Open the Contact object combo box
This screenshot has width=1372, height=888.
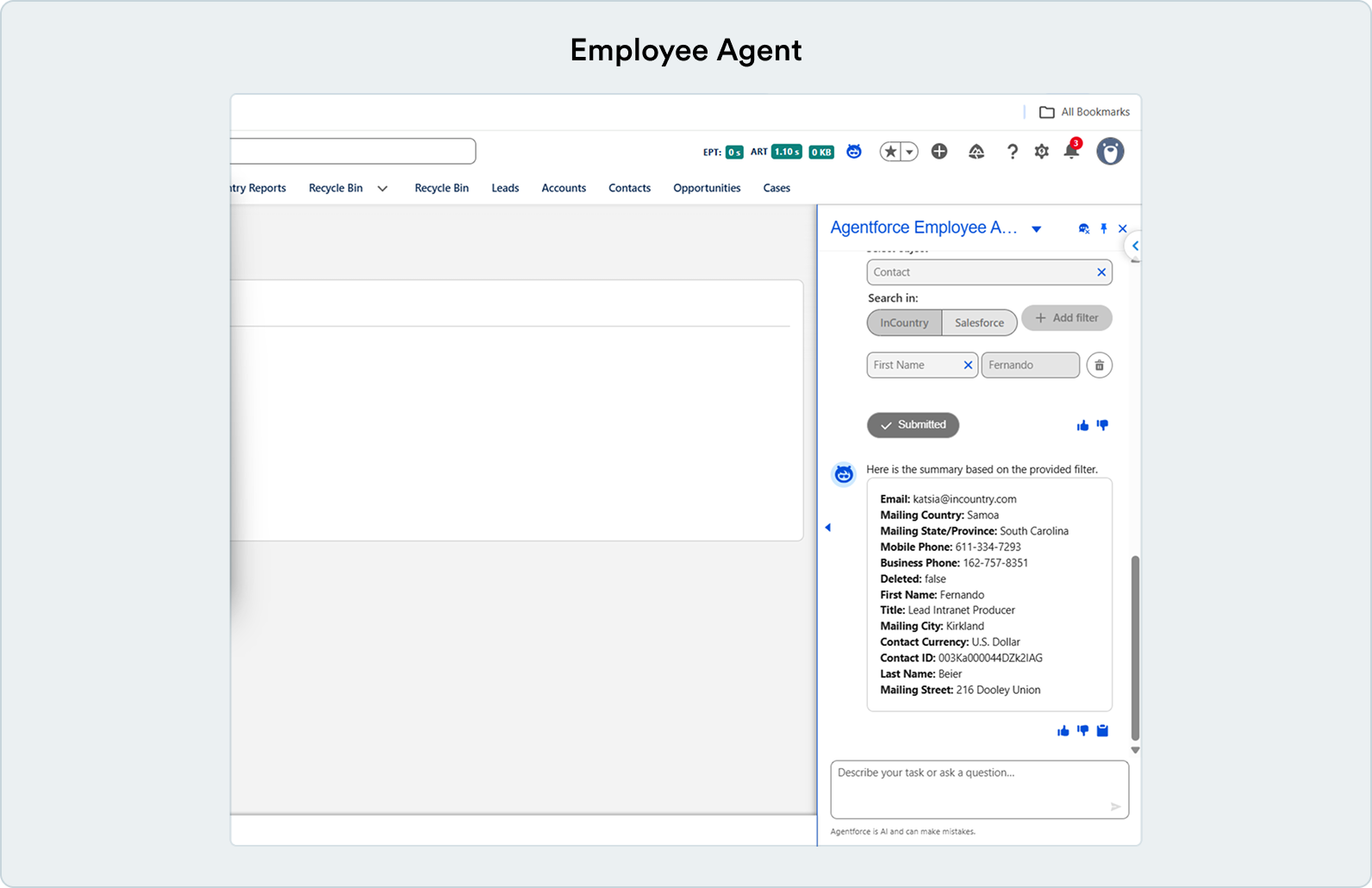(989, 272)
